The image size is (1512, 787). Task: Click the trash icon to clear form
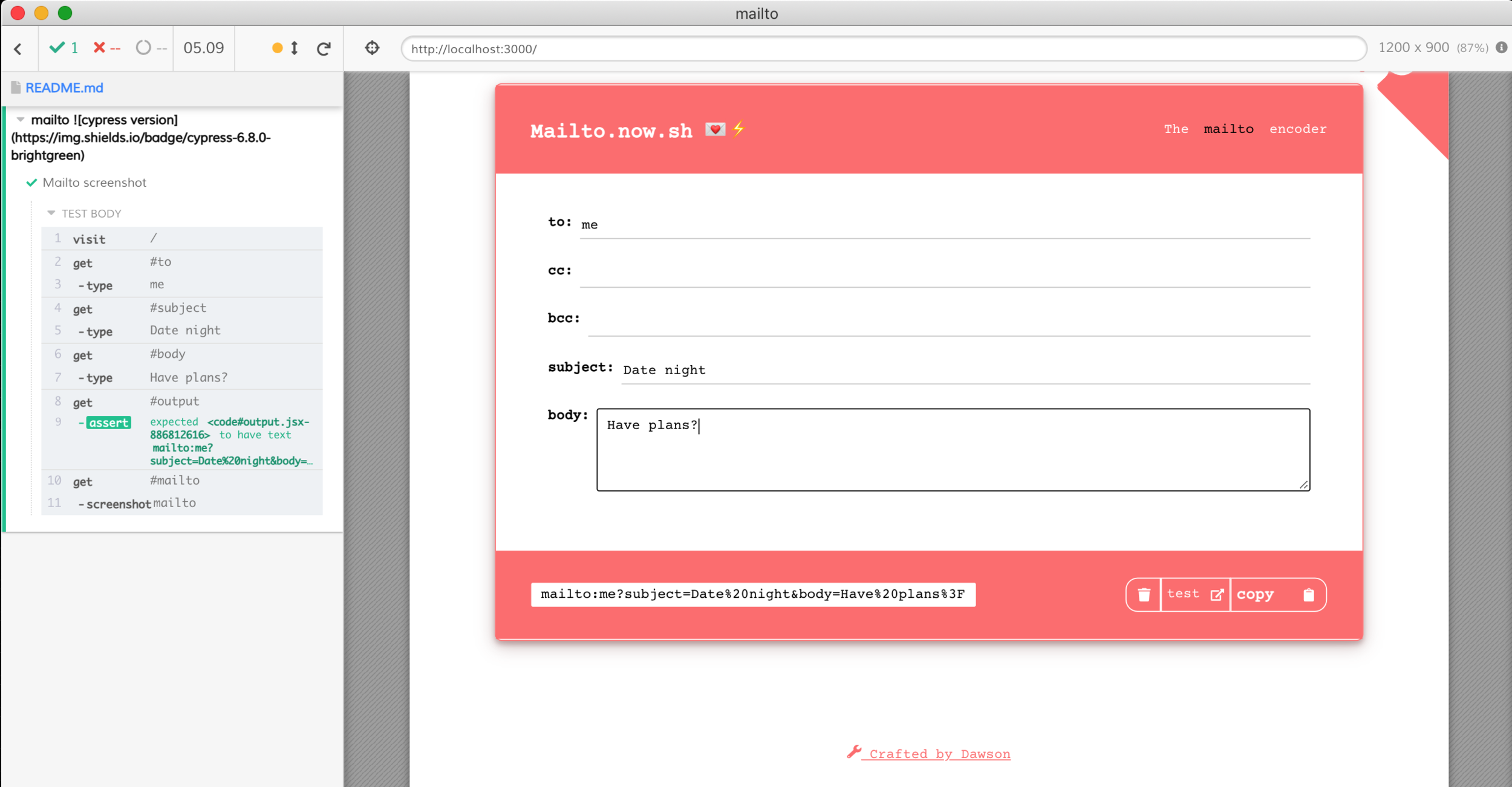[x=1143, y=595]
